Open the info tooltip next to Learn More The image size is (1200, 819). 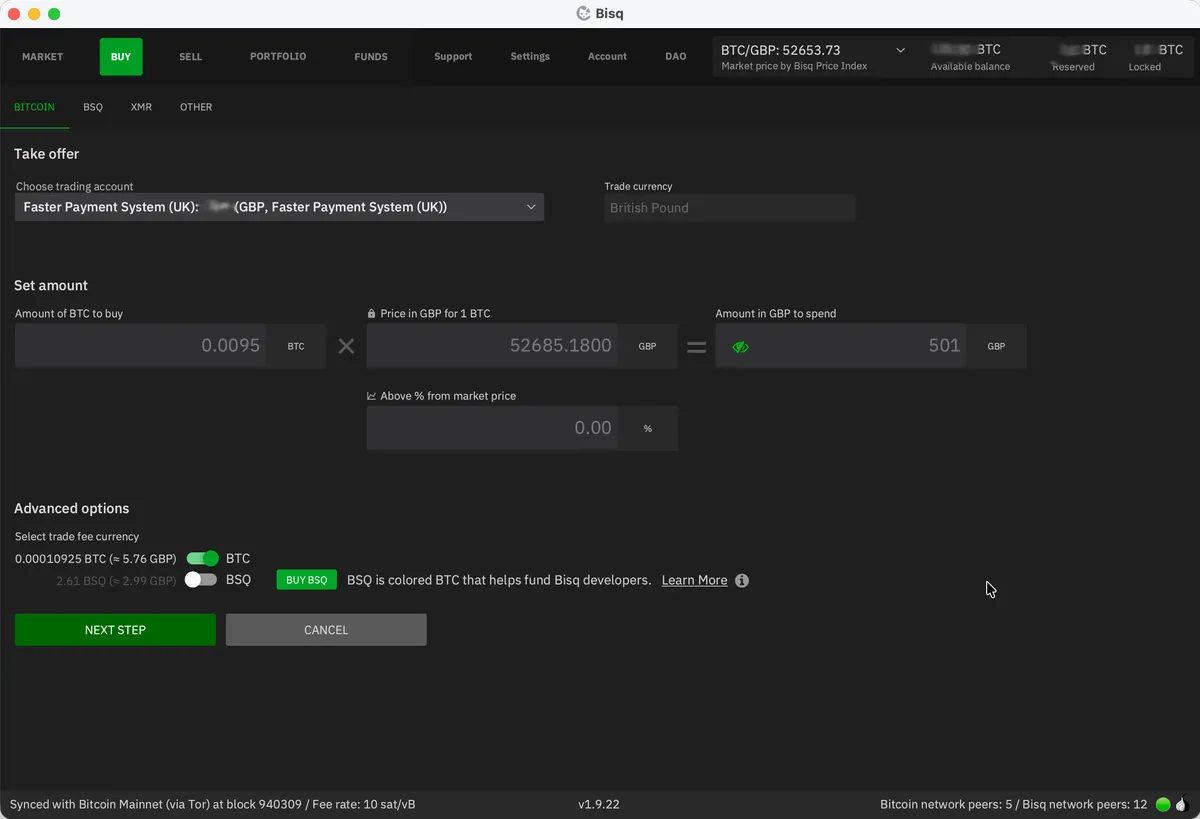(741, 580)
